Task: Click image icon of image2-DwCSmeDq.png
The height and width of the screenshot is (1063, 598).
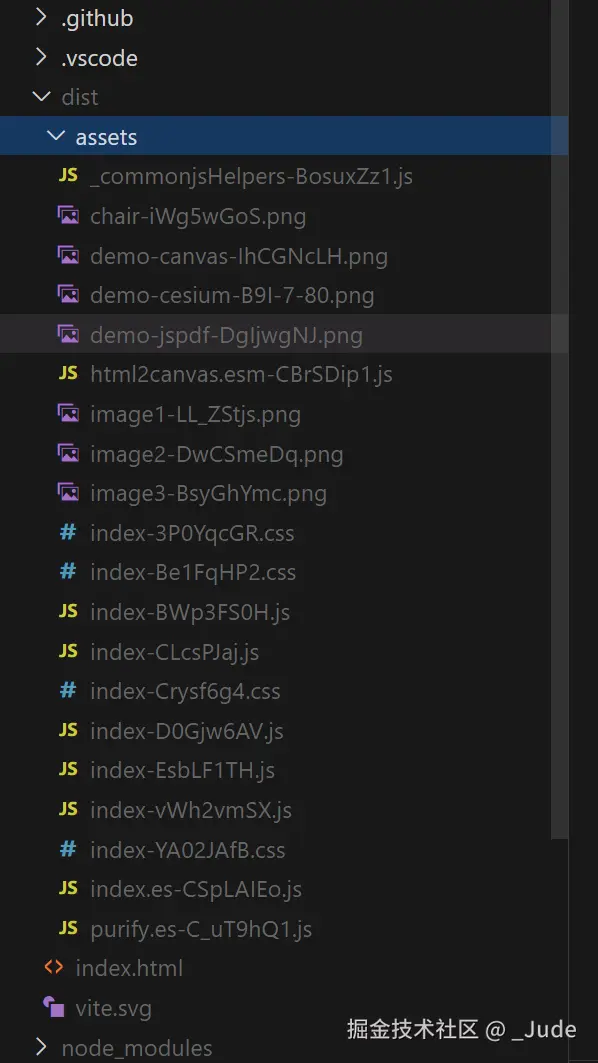Action: (x=68, y=453)
